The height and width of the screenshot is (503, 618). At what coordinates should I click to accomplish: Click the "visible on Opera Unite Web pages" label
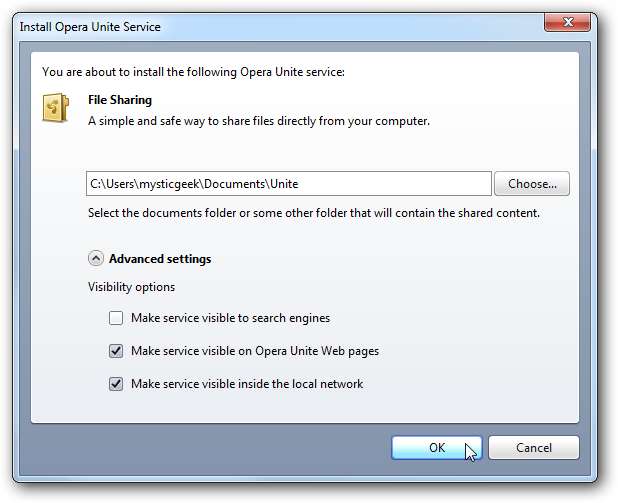(255, 351)
